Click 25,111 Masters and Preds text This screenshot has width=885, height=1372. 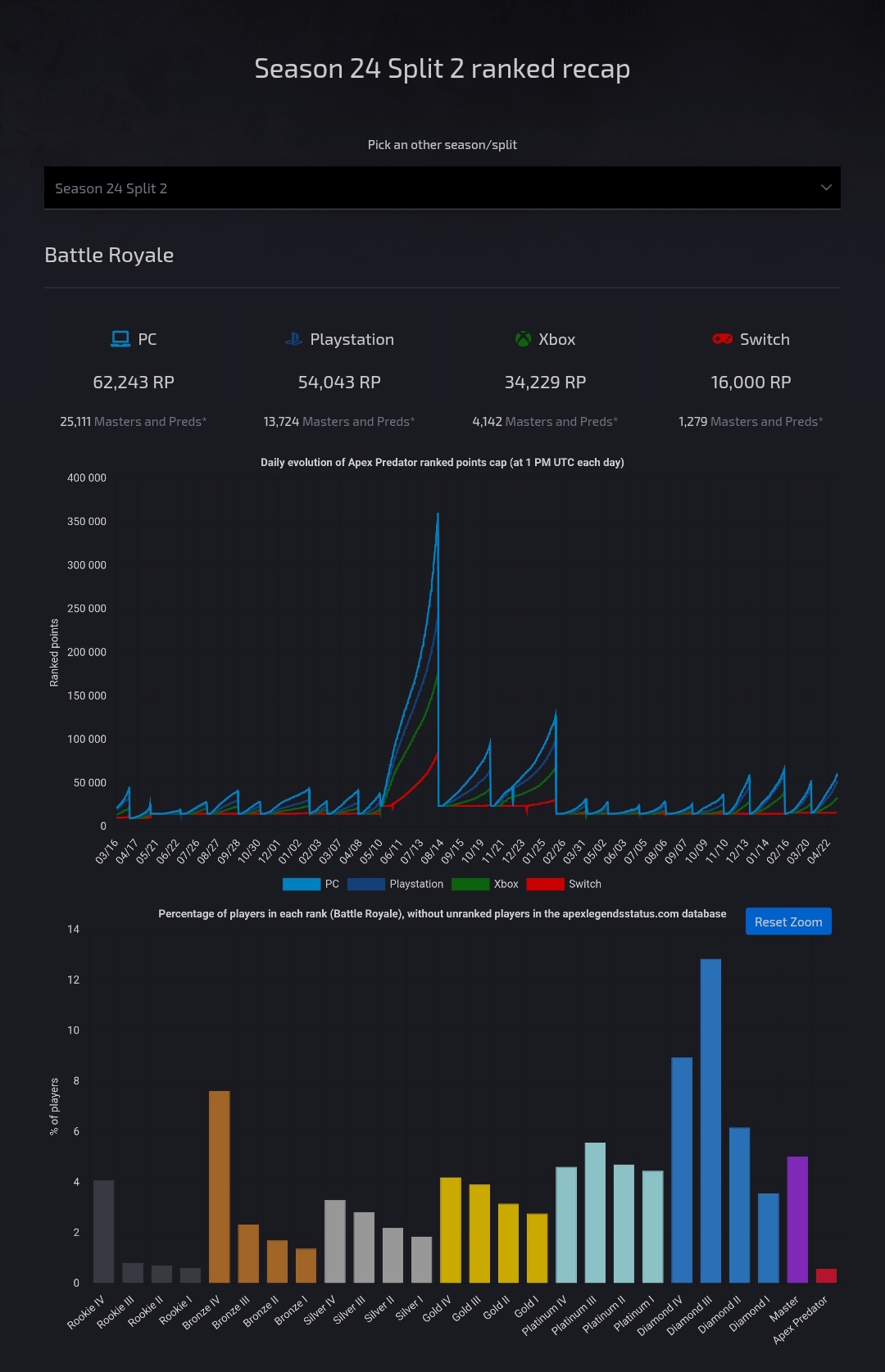pos(134,422)
